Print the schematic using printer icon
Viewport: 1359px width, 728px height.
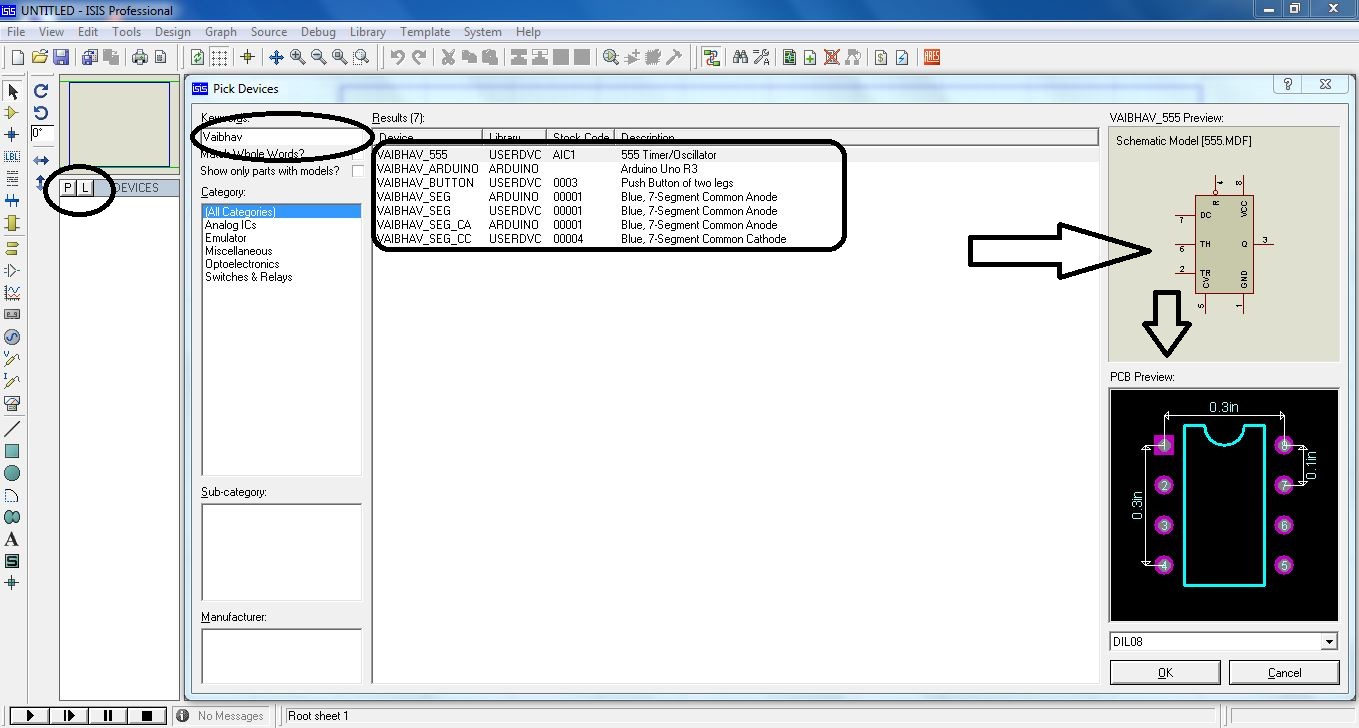tap(140, 57)
